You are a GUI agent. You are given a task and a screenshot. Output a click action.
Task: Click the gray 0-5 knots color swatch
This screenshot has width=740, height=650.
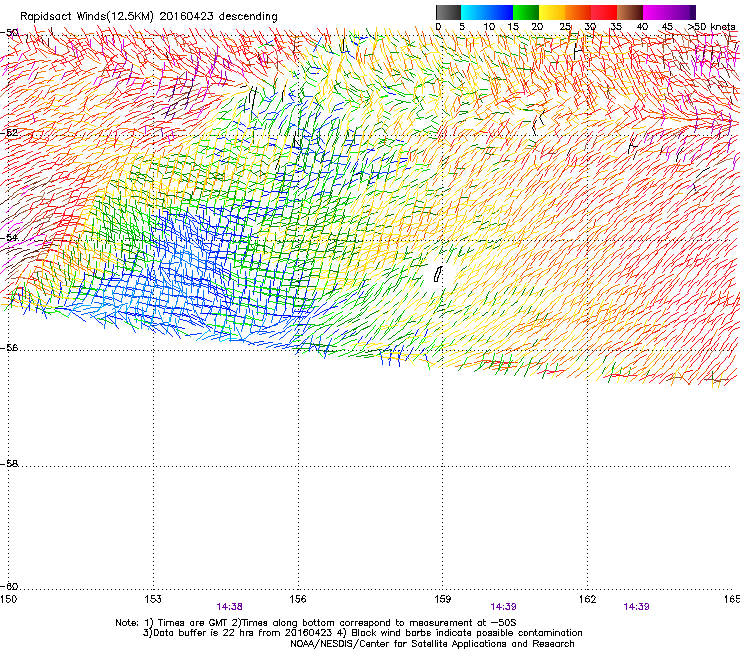[x=448, y=12]
